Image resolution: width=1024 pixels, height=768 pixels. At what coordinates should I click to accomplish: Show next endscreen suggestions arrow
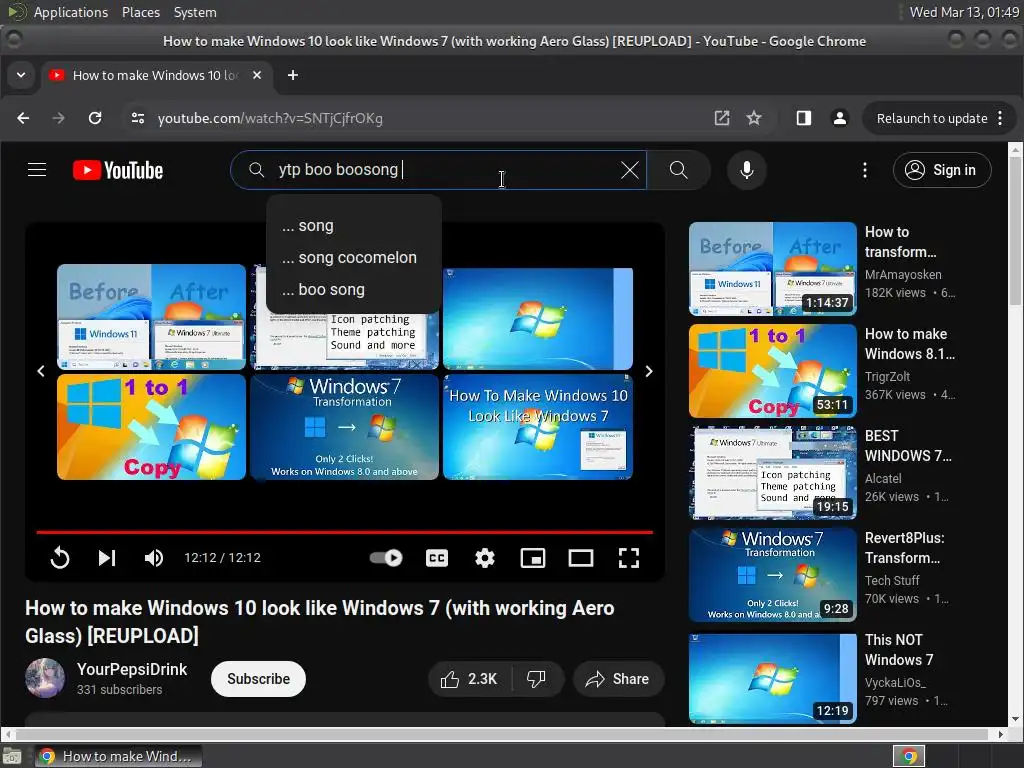coord(648,371)
